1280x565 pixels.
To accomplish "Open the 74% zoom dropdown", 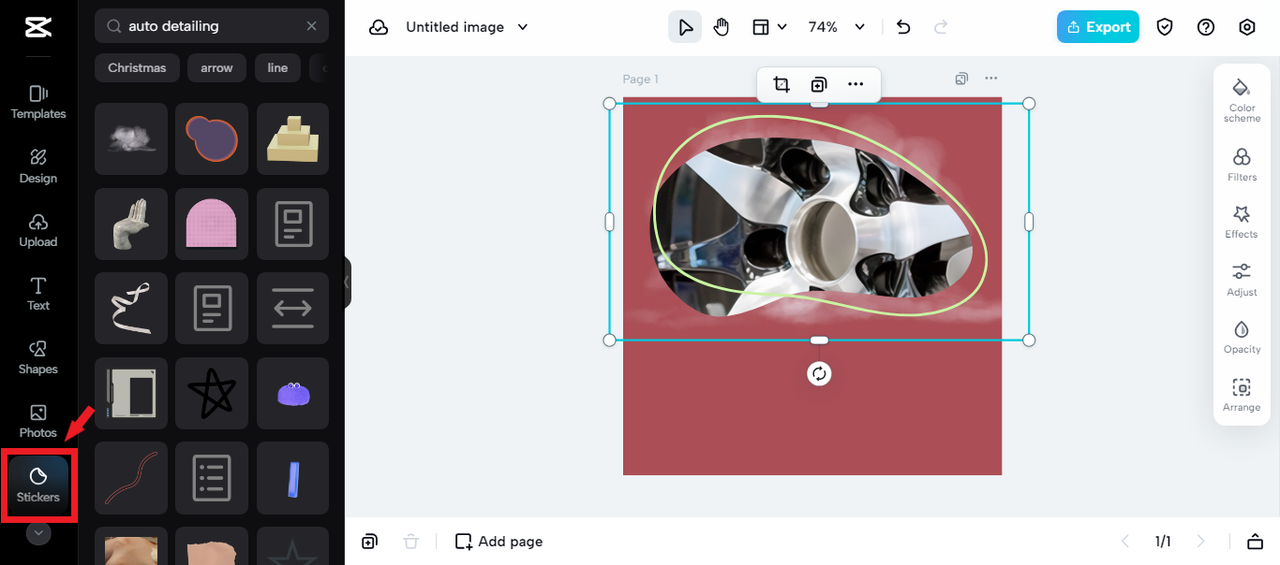I will [836, 27].
